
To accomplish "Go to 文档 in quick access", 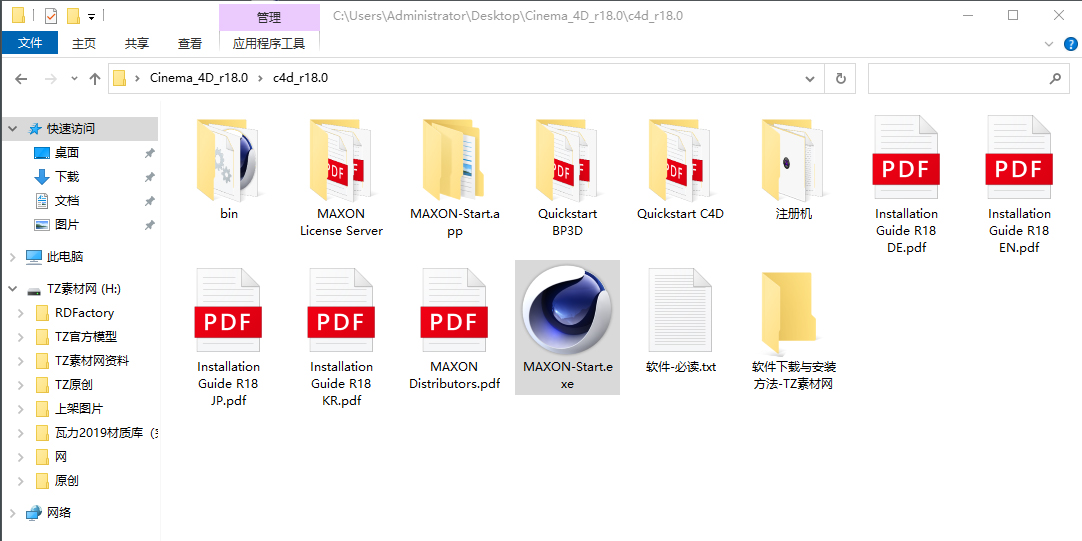I will [x=67, y=201].
